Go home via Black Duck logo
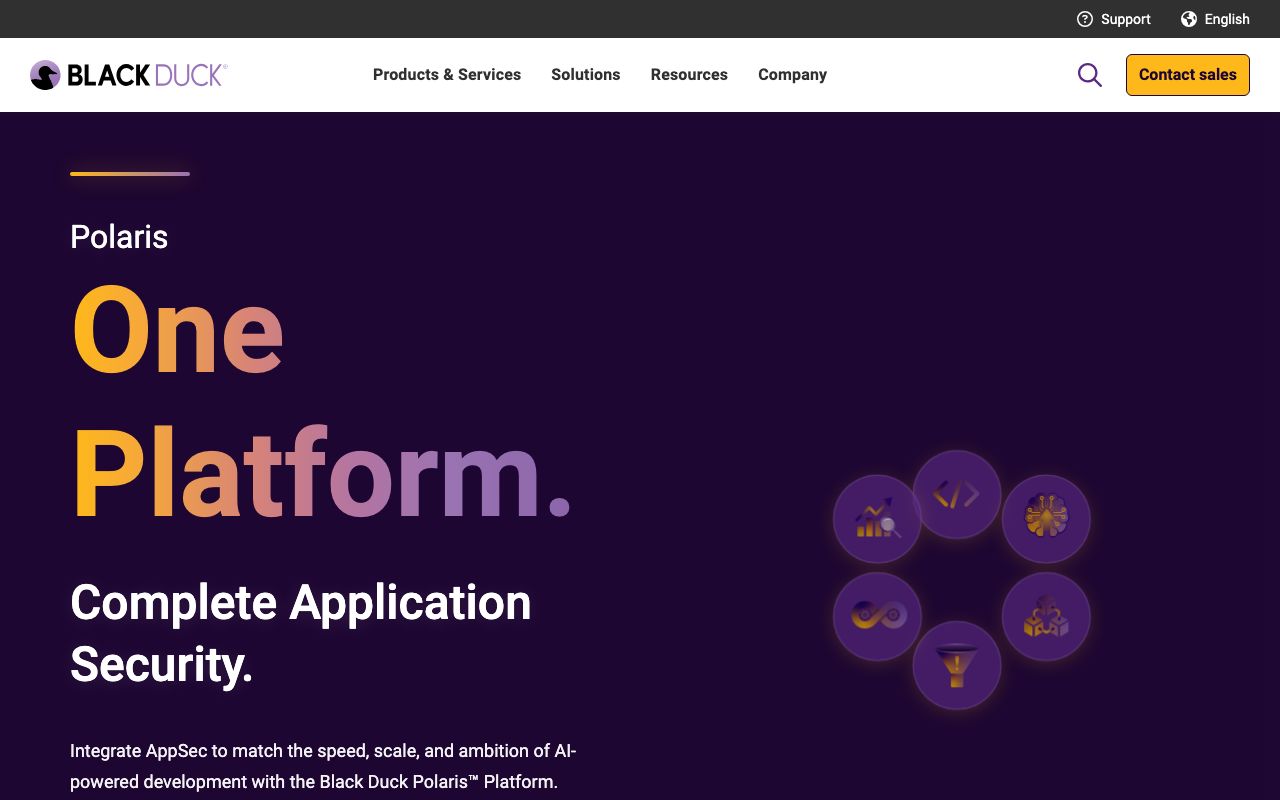Viewport: 1280px width, 800px height. [129, 75]
